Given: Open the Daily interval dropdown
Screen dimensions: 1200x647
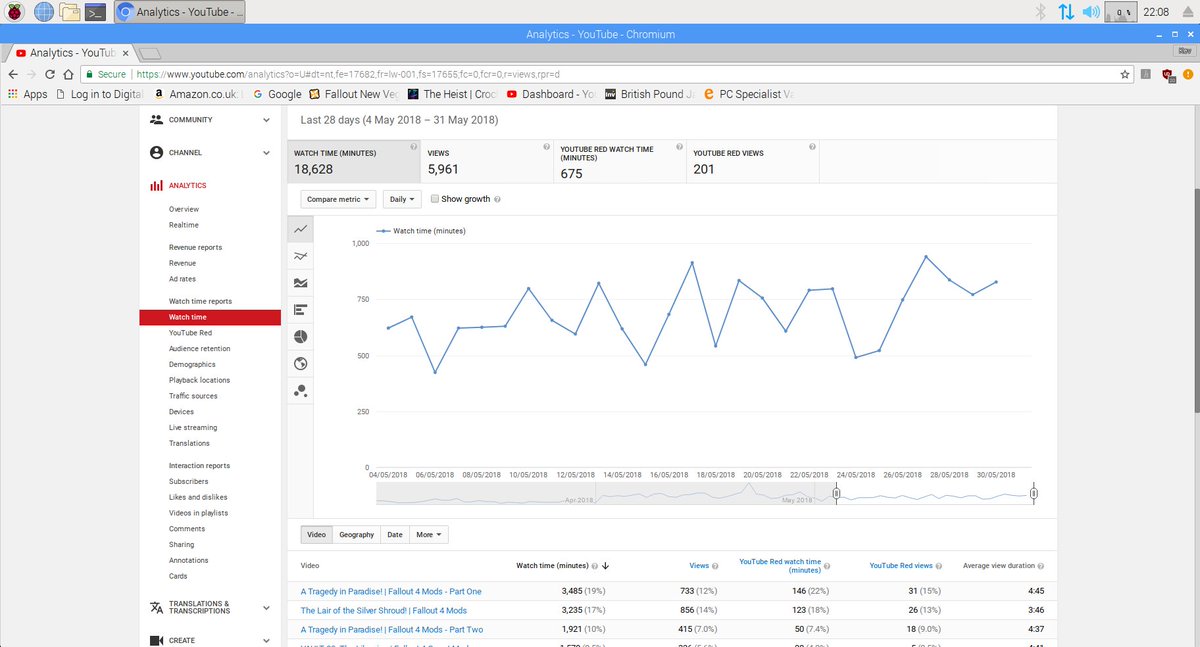Looking at the screenshot, I should pyautogui.click(x=402, y=199).
